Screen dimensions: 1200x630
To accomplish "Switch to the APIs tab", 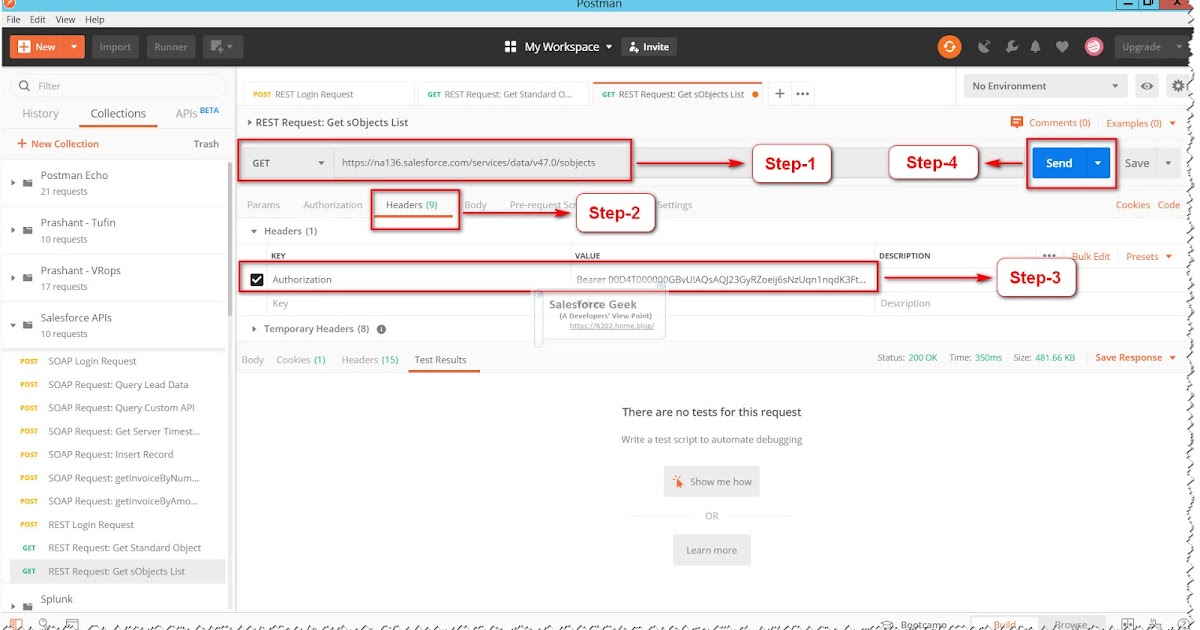I will 197,112.
